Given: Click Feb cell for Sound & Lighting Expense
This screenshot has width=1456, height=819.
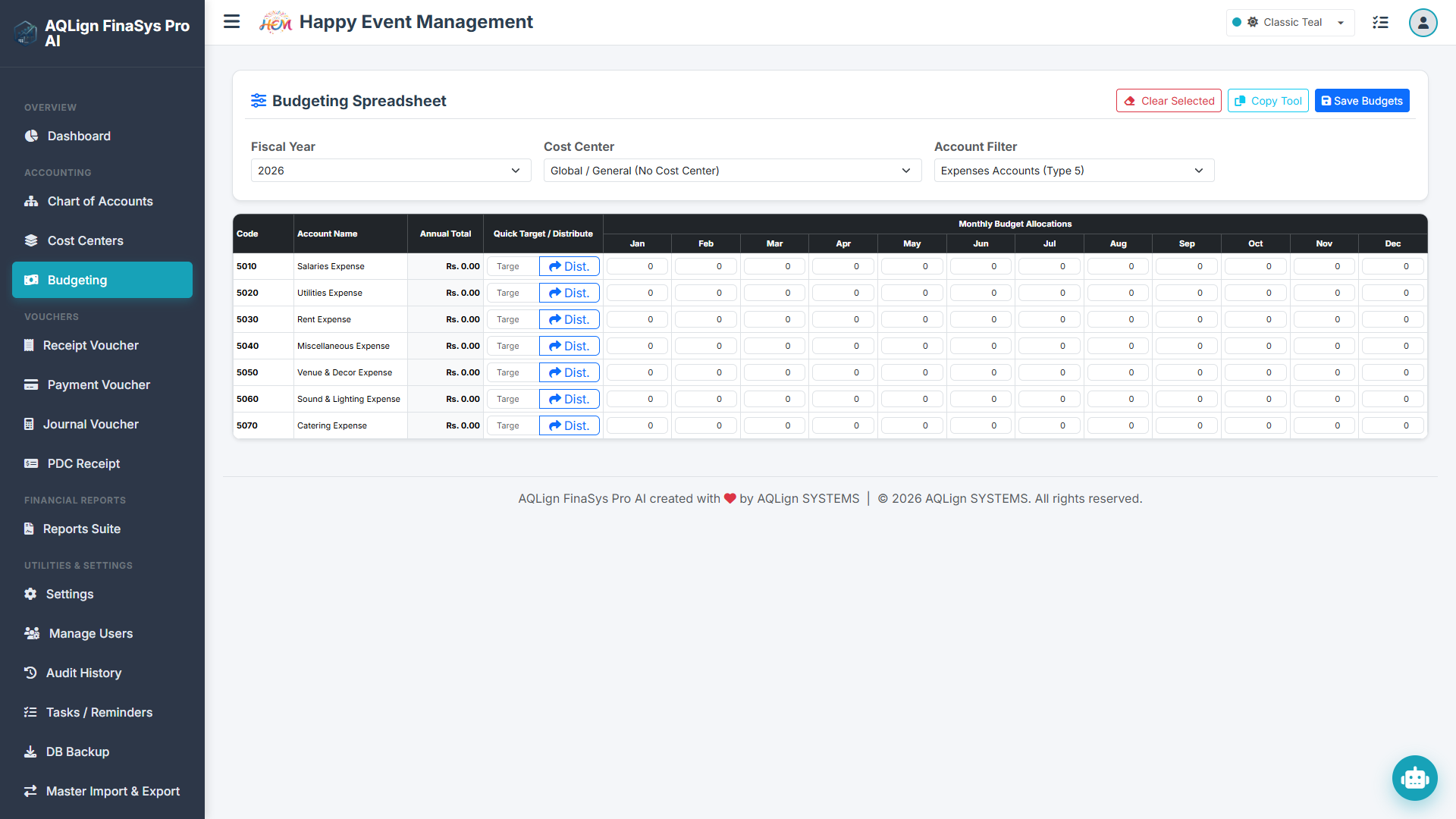Looking at the screenshot, I should (706, 399).
